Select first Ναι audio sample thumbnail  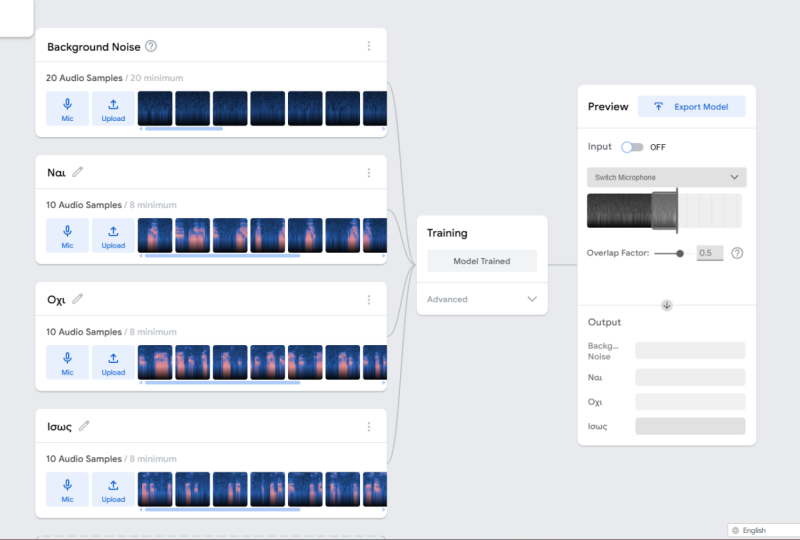point(155,235)
